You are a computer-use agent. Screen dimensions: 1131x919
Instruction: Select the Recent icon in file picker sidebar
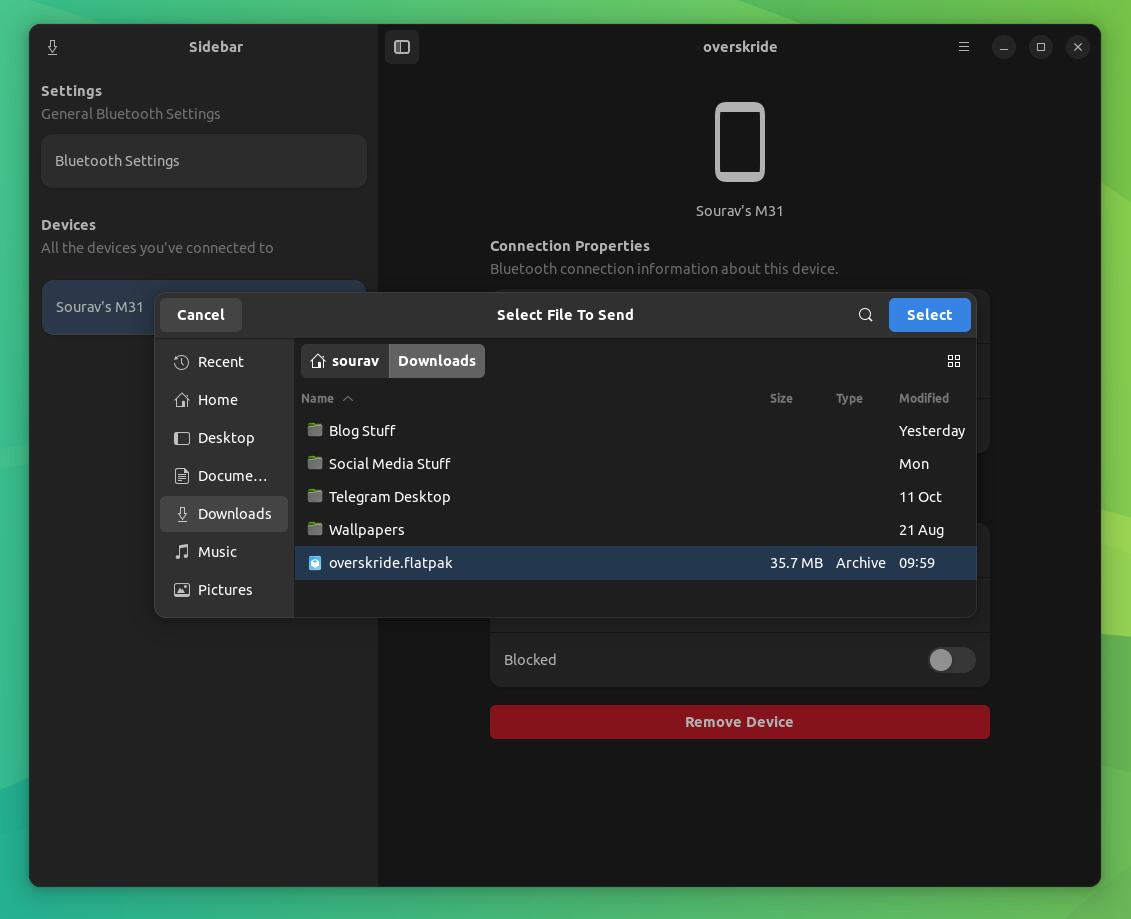[x=181, y=362]
